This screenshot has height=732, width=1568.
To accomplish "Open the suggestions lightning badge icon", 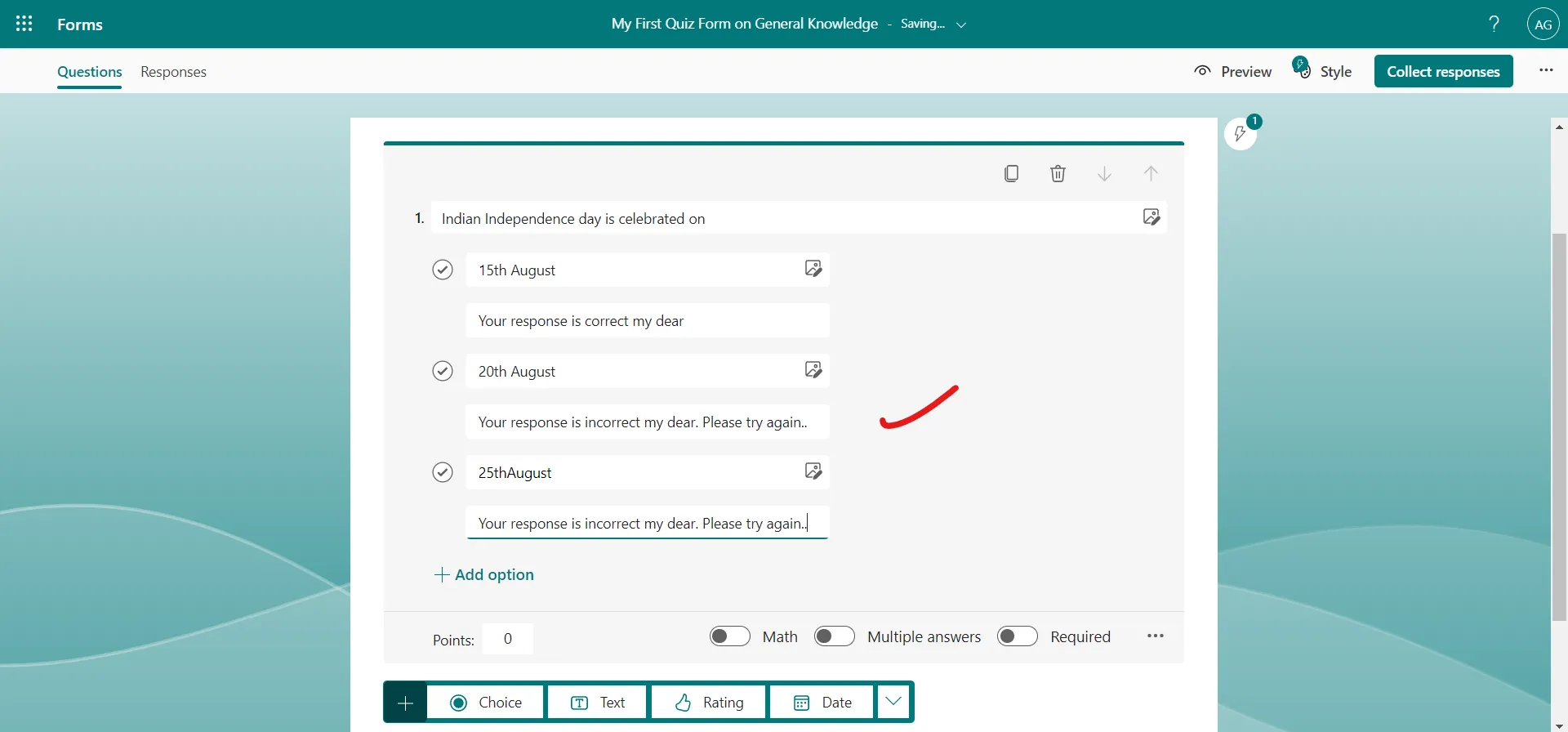I will 1241,133.
